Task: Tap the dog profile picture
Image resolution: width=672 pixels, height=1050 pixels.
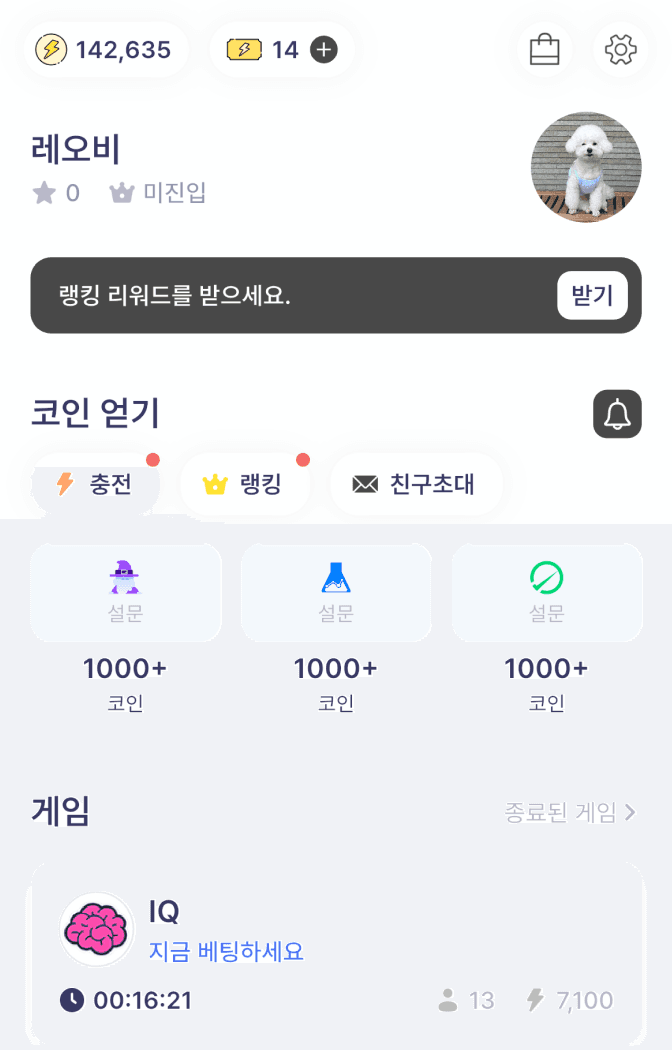Action: click(x=585, y=167)
